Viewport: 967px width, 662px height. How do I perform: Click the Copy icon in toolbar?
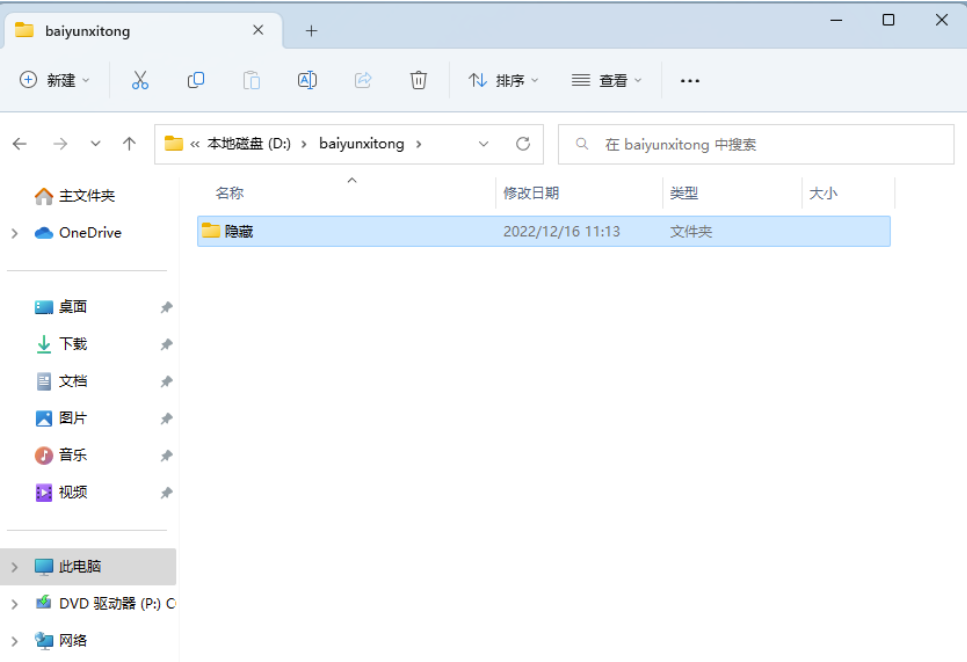coord(195,80)
